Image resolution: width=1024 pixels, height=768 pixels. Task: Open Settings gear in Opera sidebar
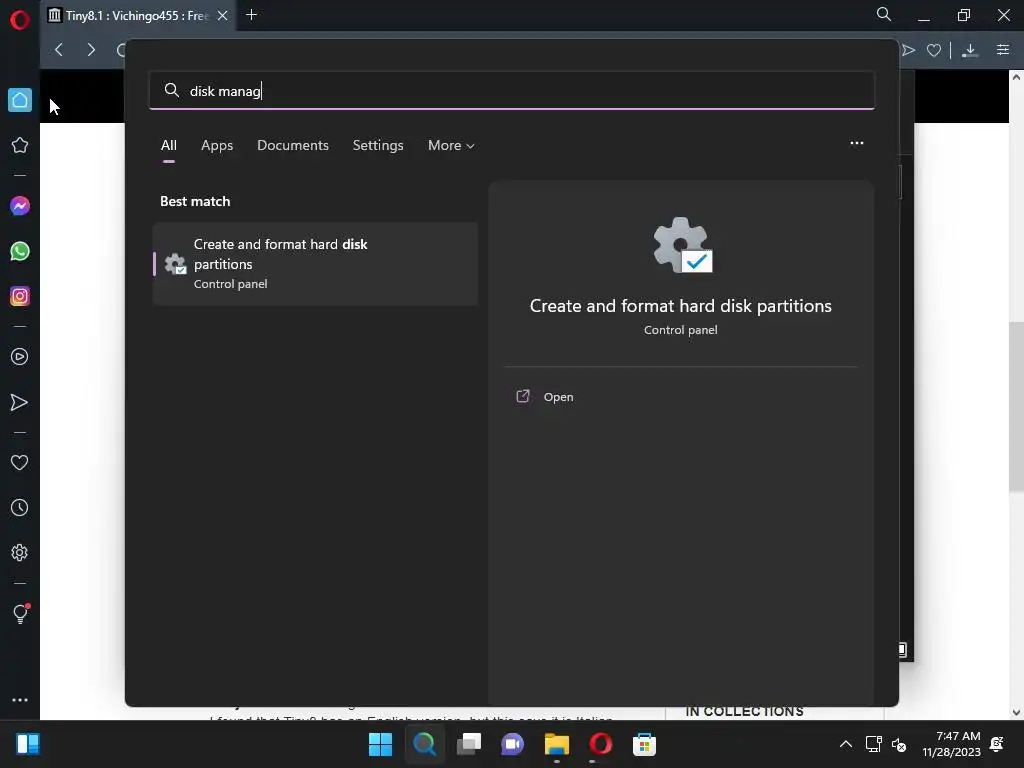(x=20, y=552)
